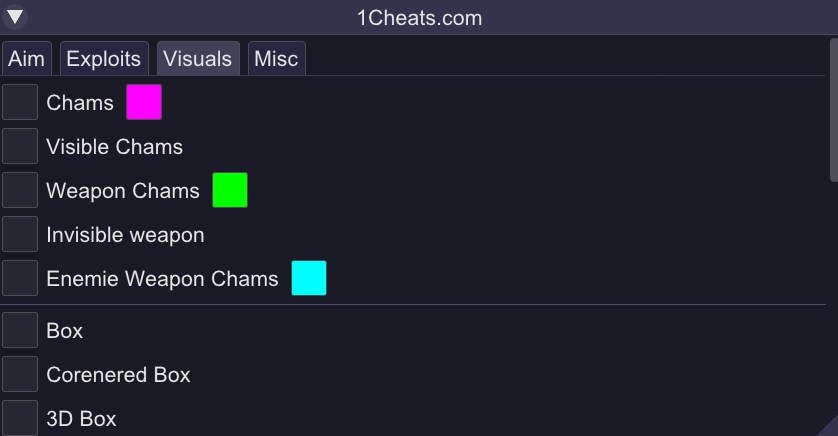Toggle the Visible Chams checkbox
Viewport: 838px width, 436px height.
point(20,146)
